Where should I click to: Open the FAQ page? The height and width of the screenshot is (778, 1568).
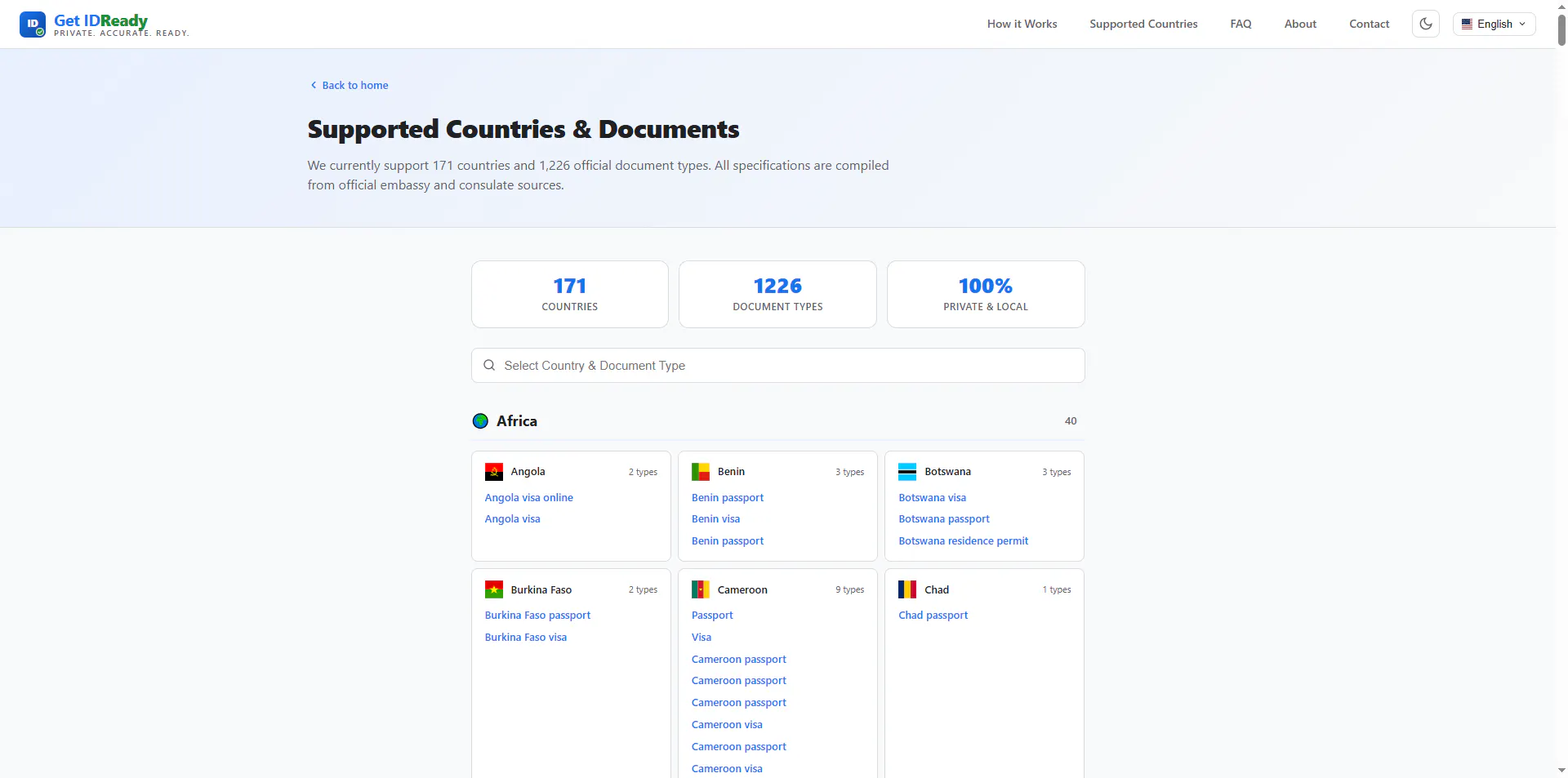(1241, 24)
